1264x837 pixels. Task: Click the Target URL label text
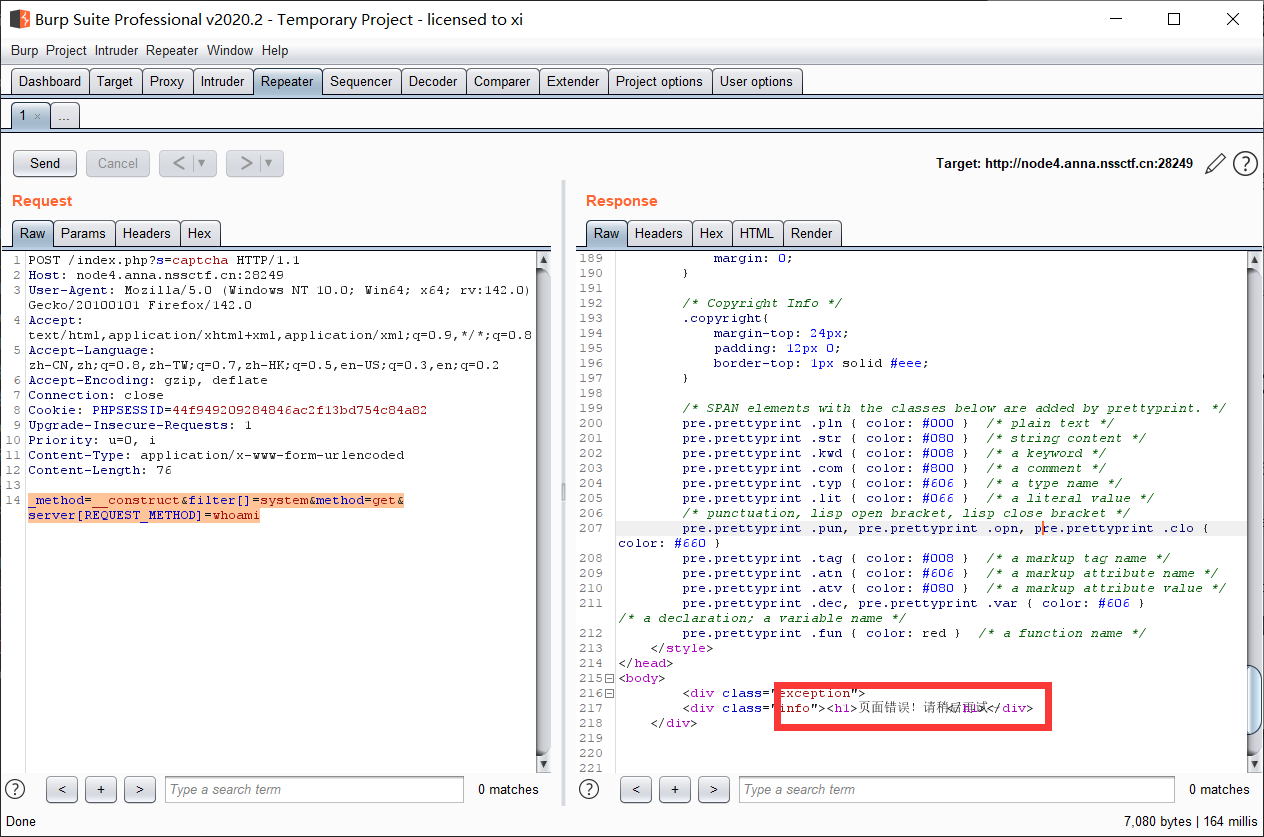(x=1064, y=163)
